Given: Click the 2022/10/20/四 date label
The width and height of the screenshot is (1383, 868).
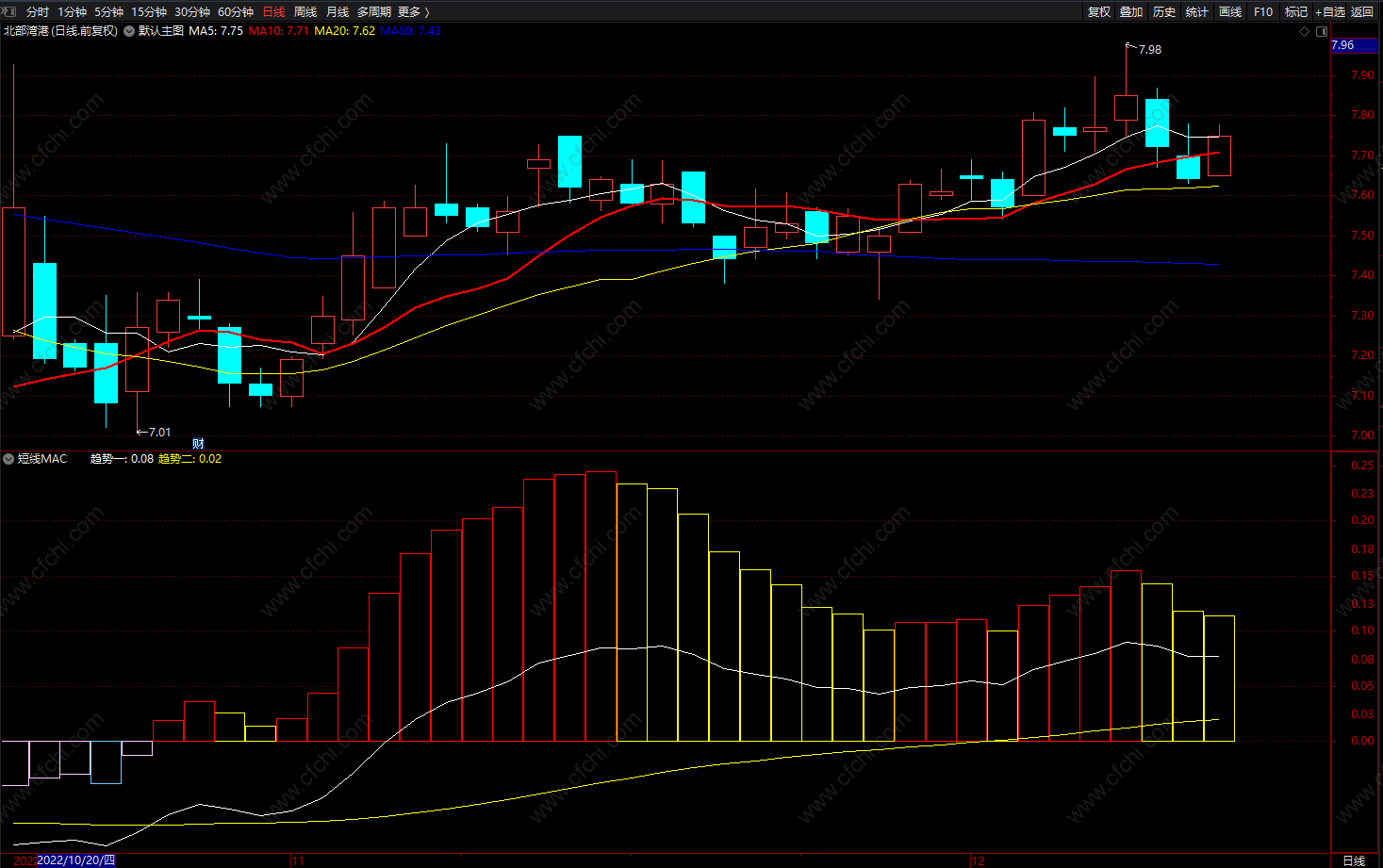Looking at the screenshot, I should click(75, 860).
